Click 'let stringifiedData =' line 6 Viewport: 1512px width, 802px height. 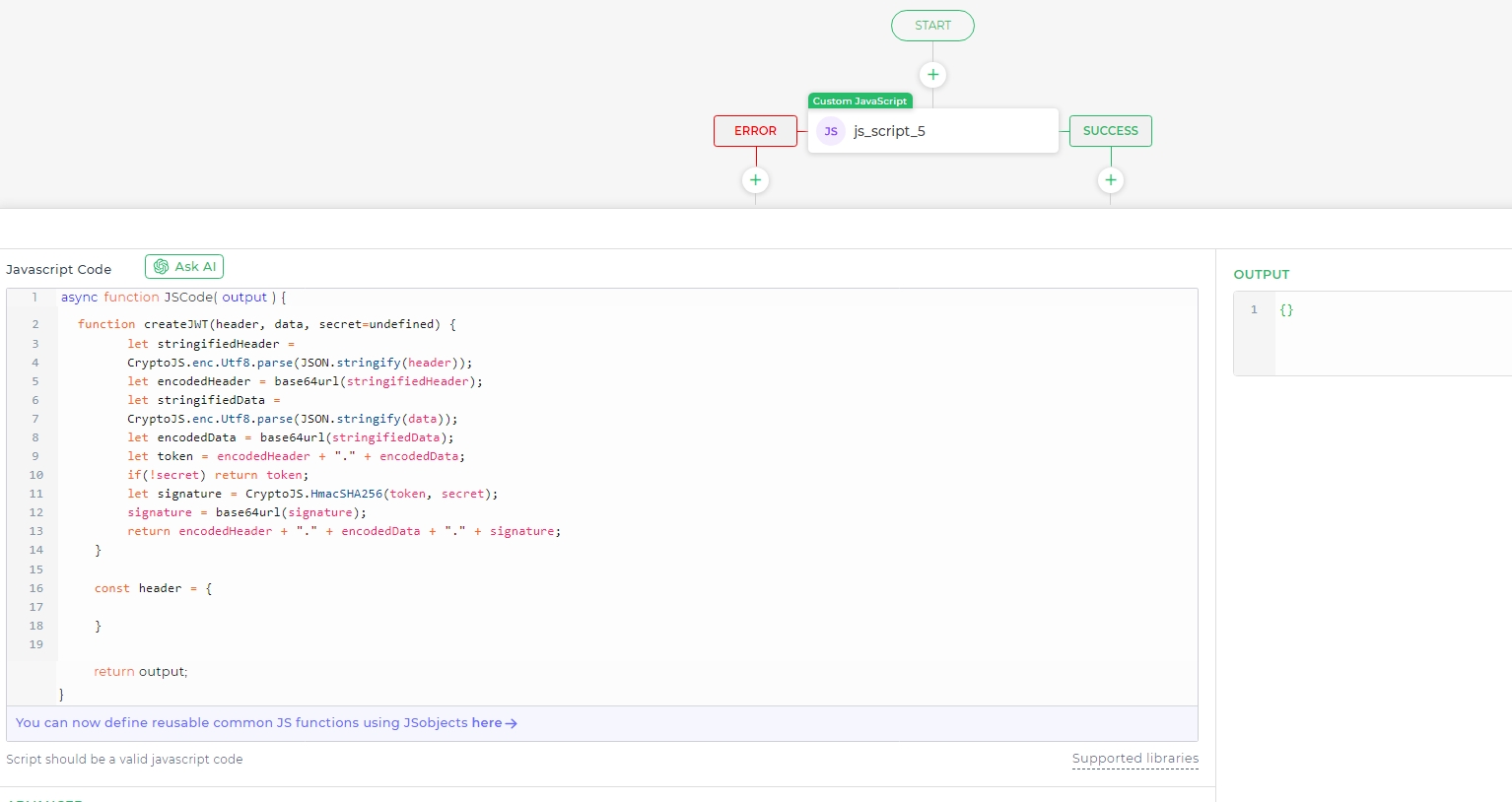tap(204, 400)
